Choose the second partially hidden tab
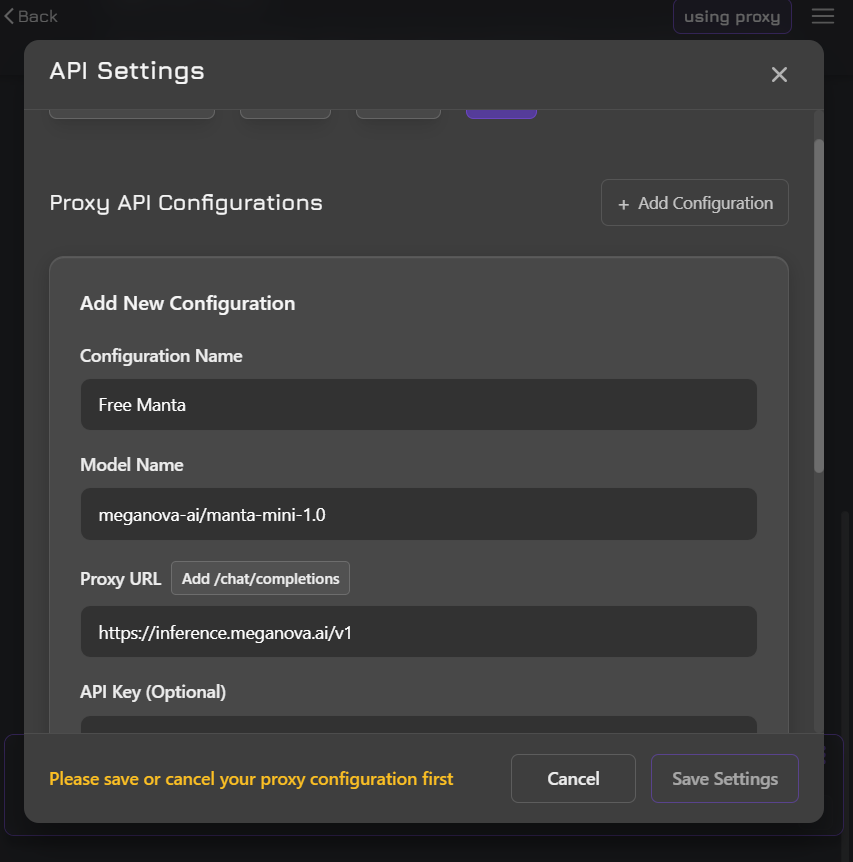Screen dimensions: 853x862 tap(285, 113)
